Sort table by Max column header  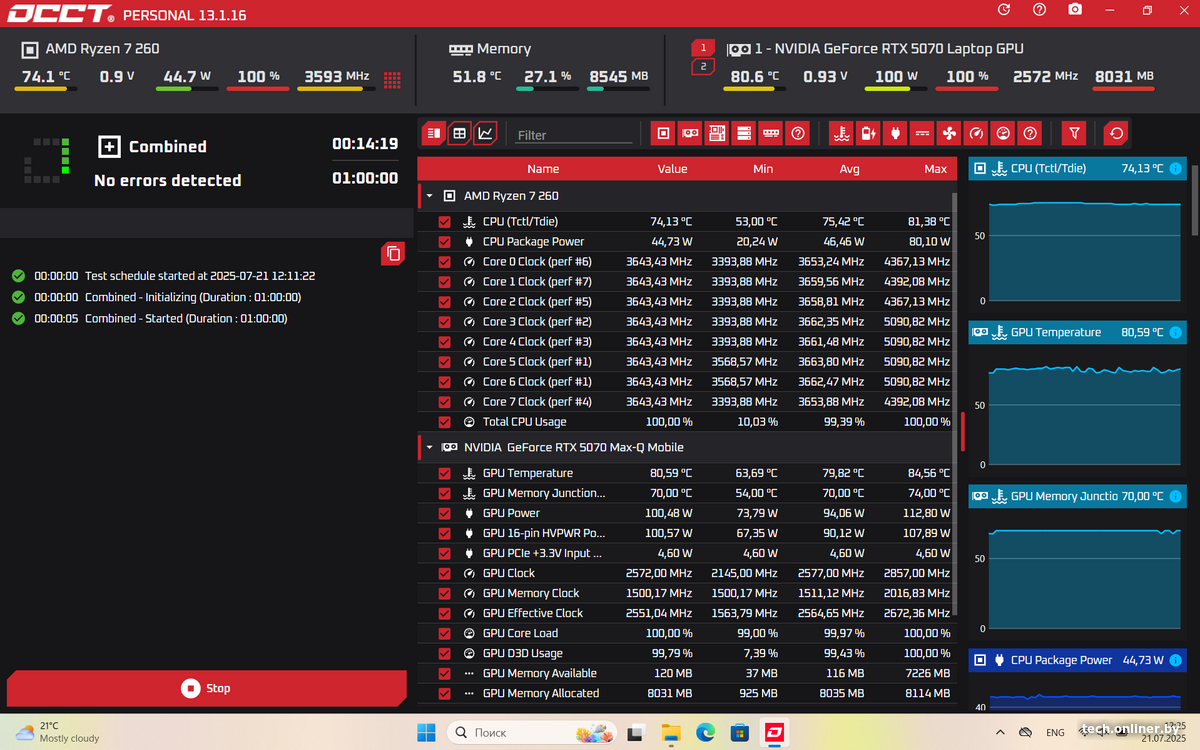(x=936, y=169)
